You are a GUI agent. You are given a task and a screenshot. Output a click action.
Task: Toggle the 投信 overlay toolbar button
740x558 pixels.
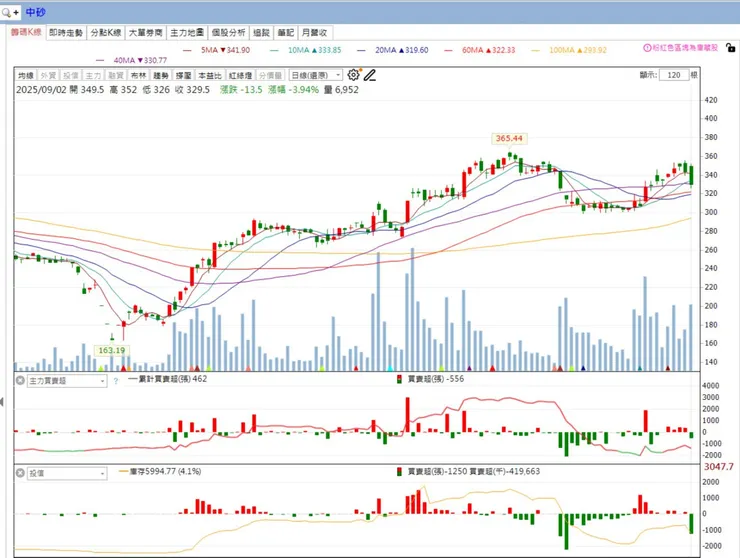tap(71, 76)
